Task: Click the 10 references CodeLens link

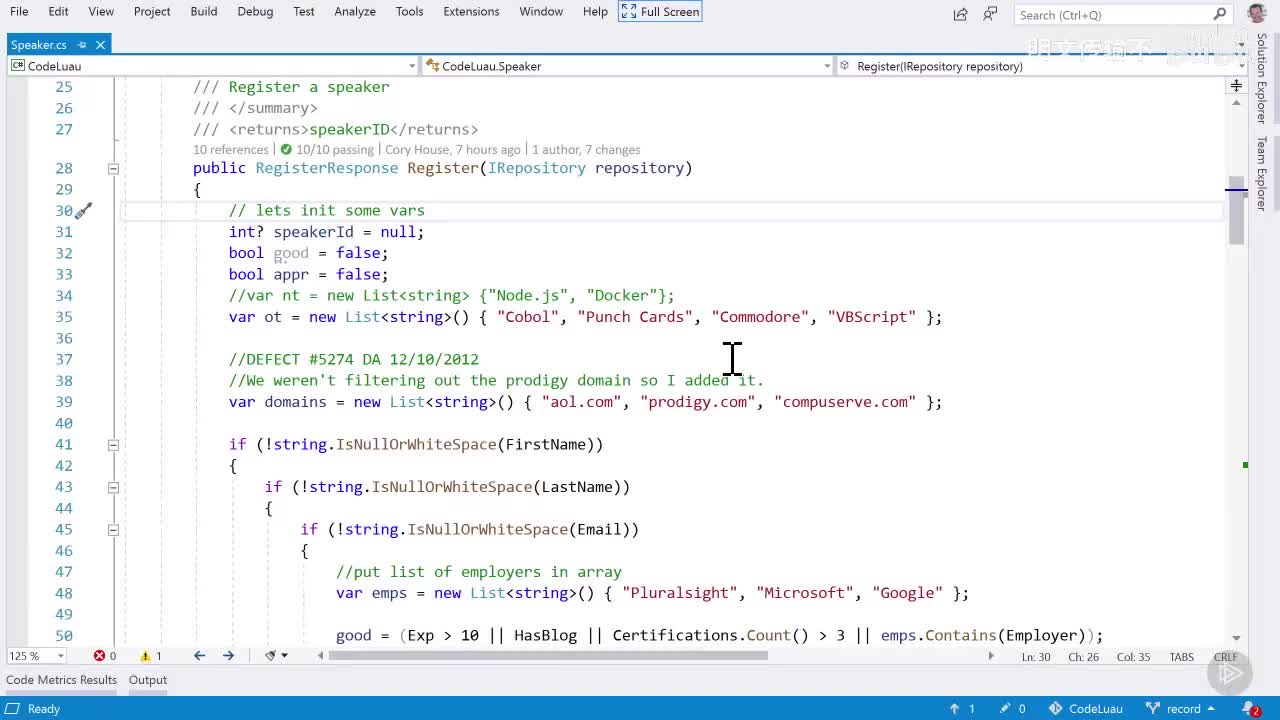Action: (231, 150)
